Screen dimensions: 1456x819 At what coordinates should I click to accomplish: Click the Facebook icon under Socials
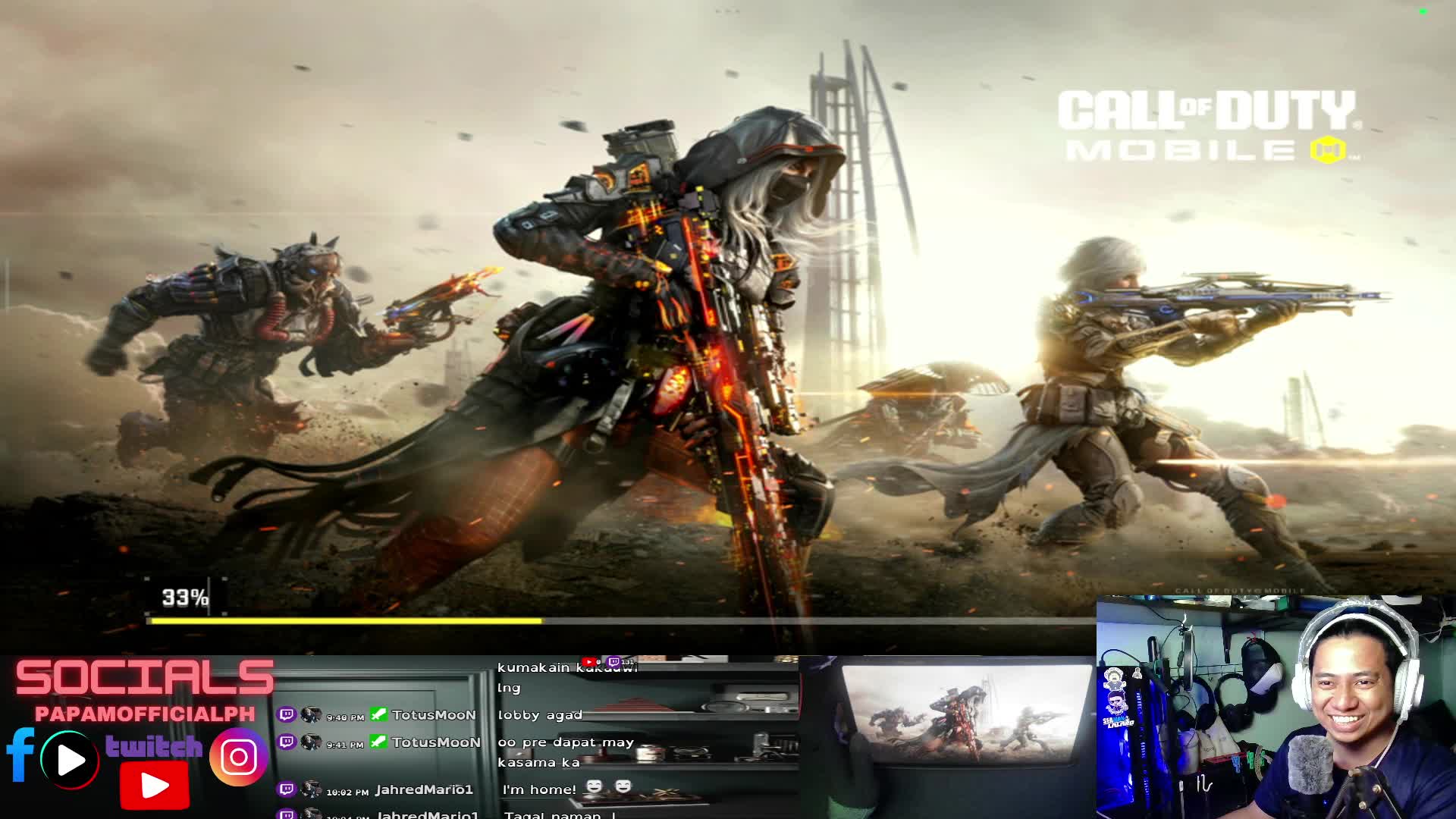pos(20,755)
